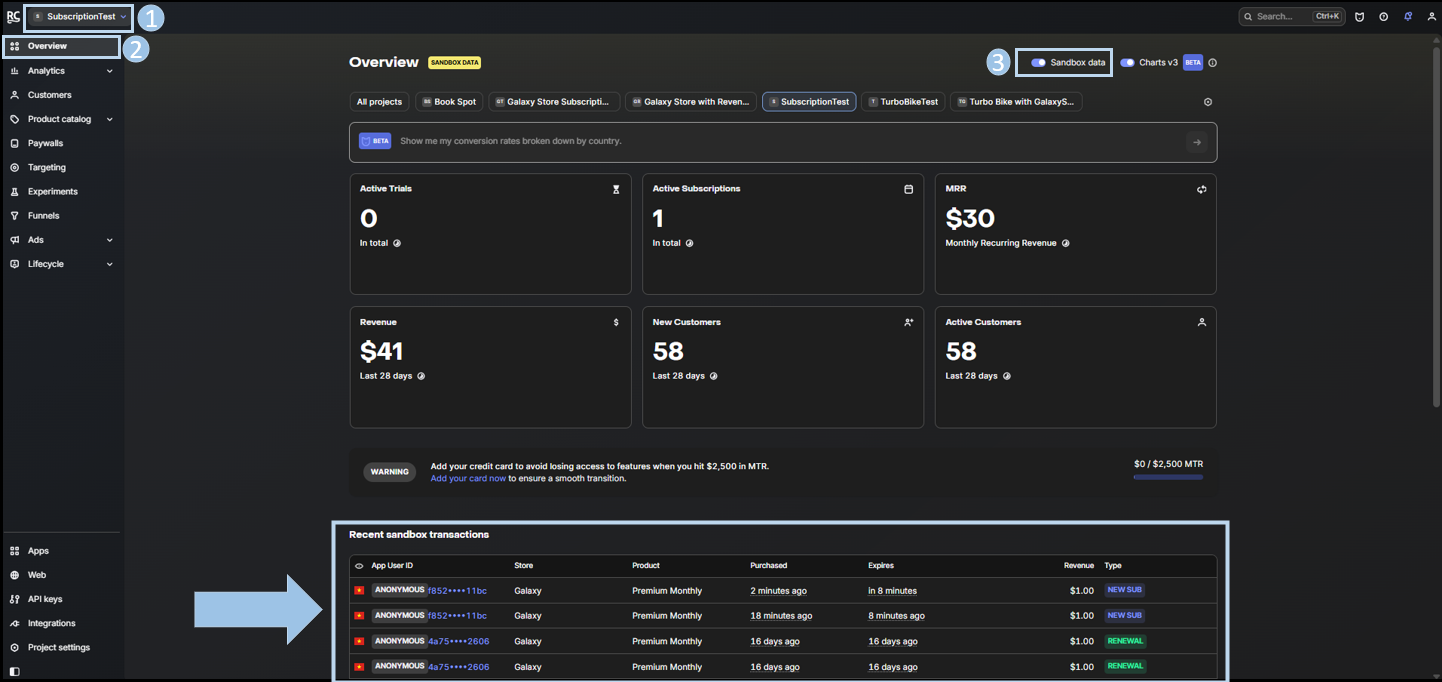Open user f852••••11bc purchased 2 minutes ago

(x=457, y=590)
